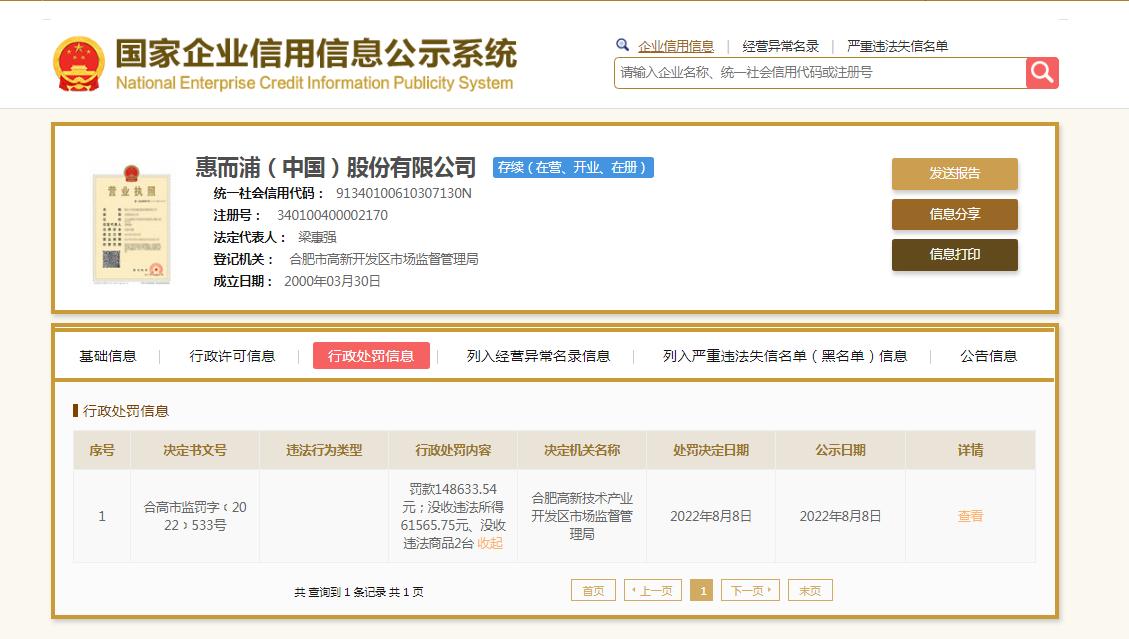Collapse penalty content with 收起 link
The width and height of the screenshot is (1129, 639).
(490, 543)
